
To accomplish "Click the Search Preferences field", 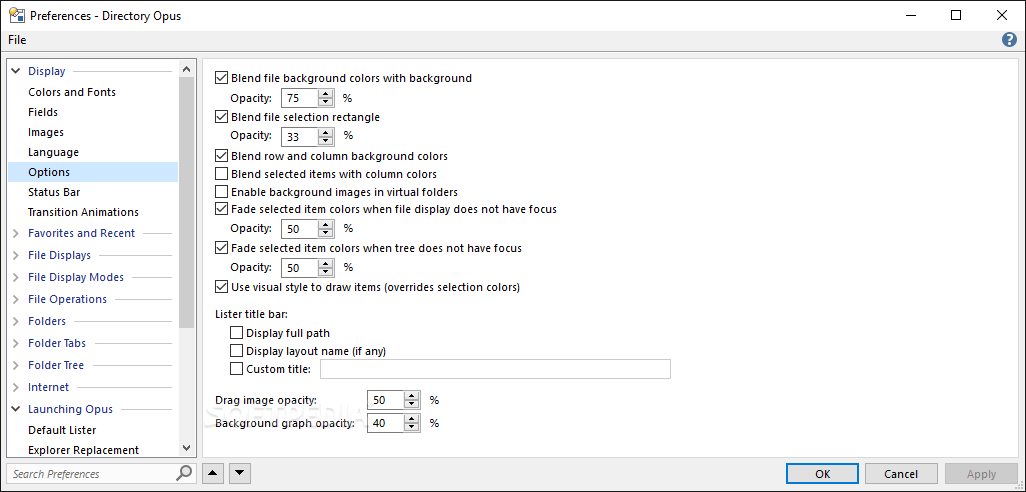I will 92,474.
